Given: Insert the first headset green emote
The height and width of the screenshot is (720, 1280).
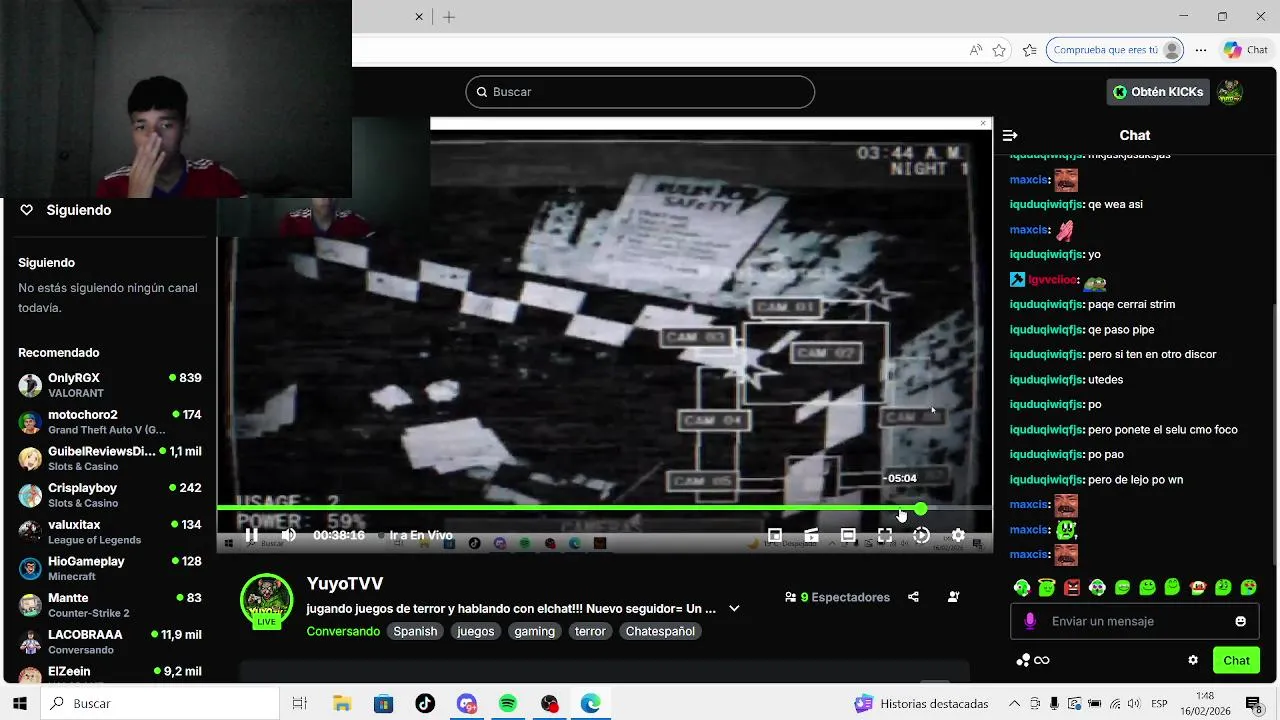Looking at the screenshot, I should [1021, 587].
